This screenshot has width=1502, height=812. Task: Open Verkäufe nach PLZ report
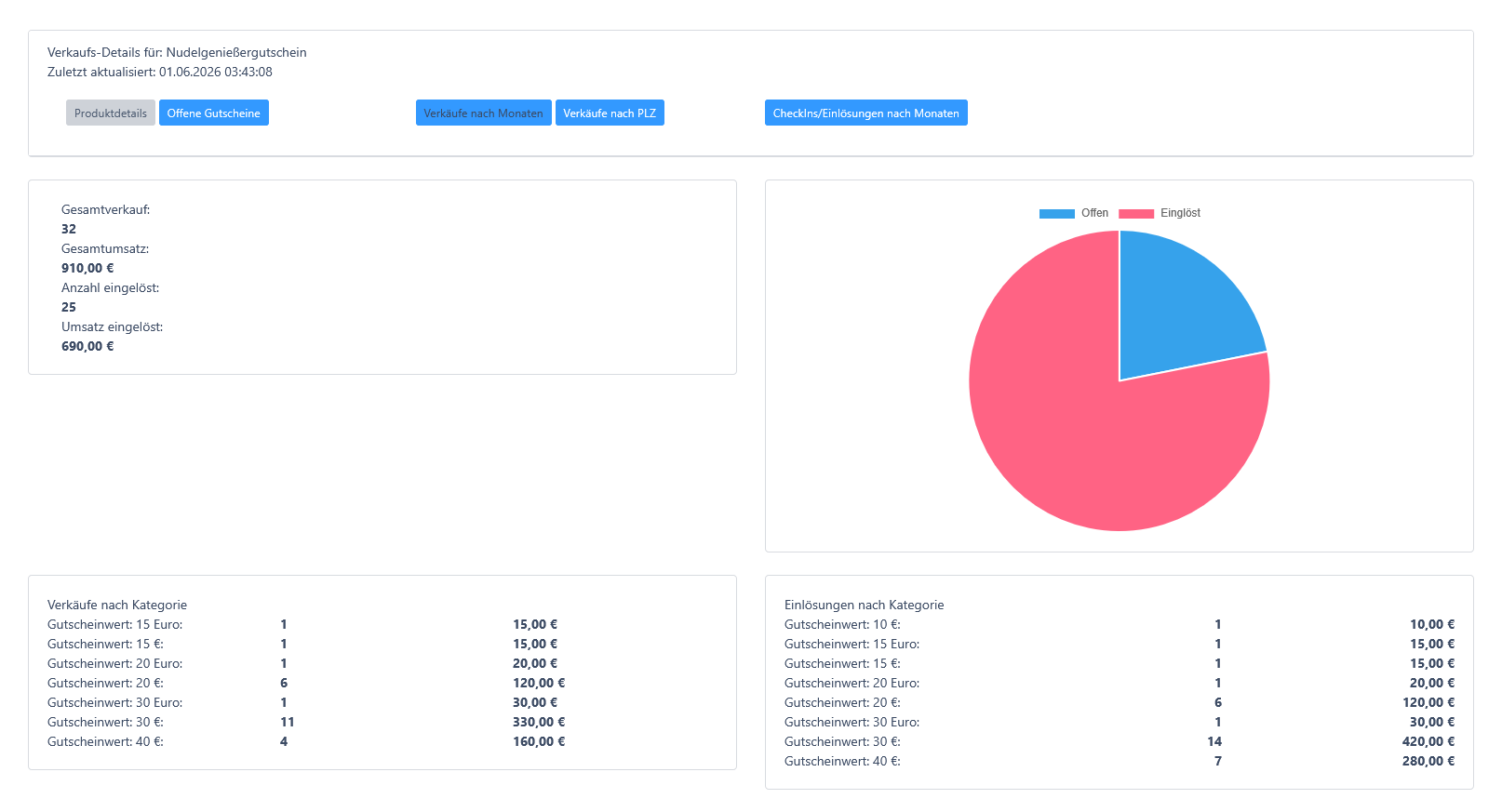tap(610, 113)
